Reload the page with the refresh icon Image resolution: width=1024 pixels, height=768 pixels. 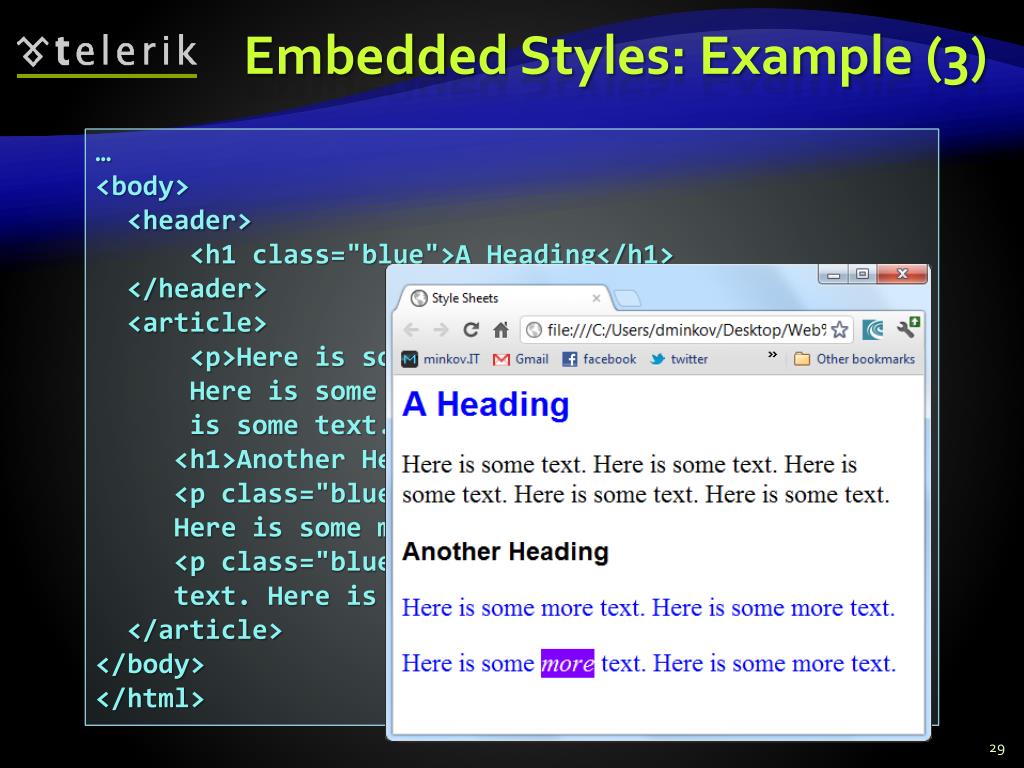471,330
